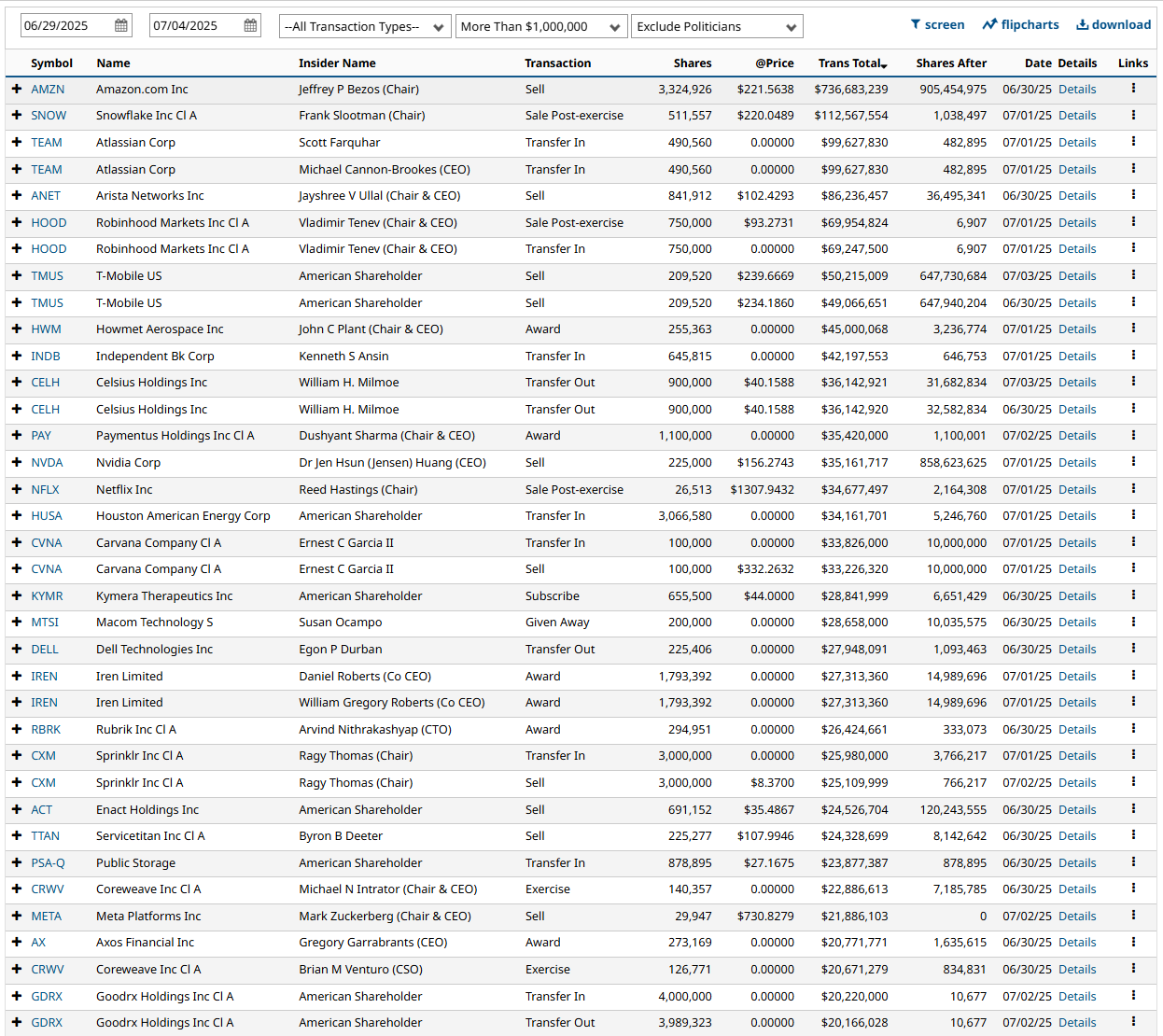This screenshot has height=1036, width=1163.
Task: Expand the KYMR row with plus icon
Action: (17, 596)
